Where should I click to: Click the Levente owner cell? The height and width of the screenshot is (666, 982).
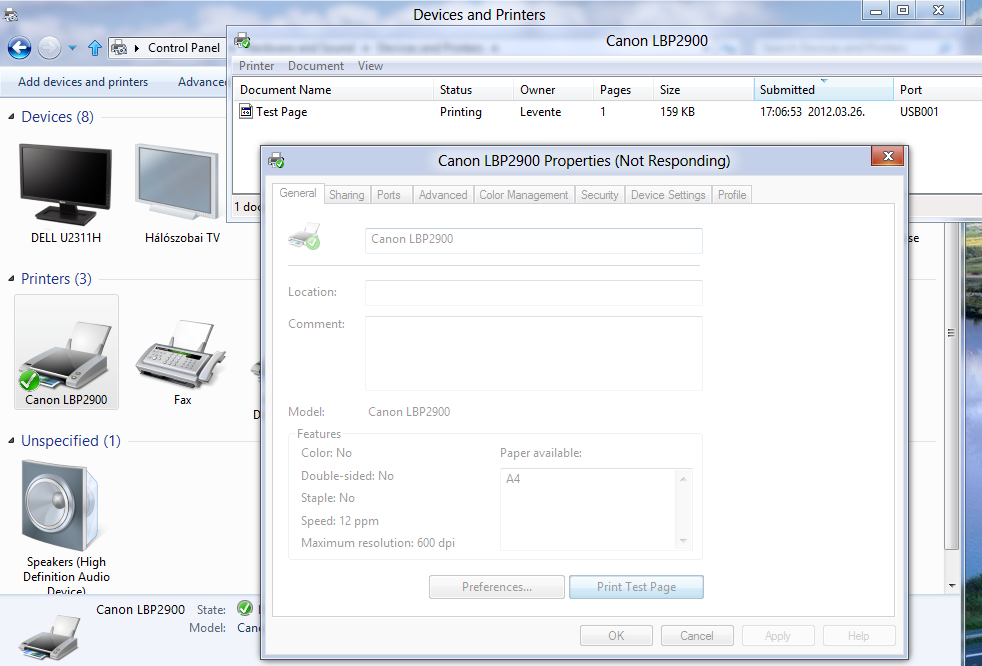(540, 112)
